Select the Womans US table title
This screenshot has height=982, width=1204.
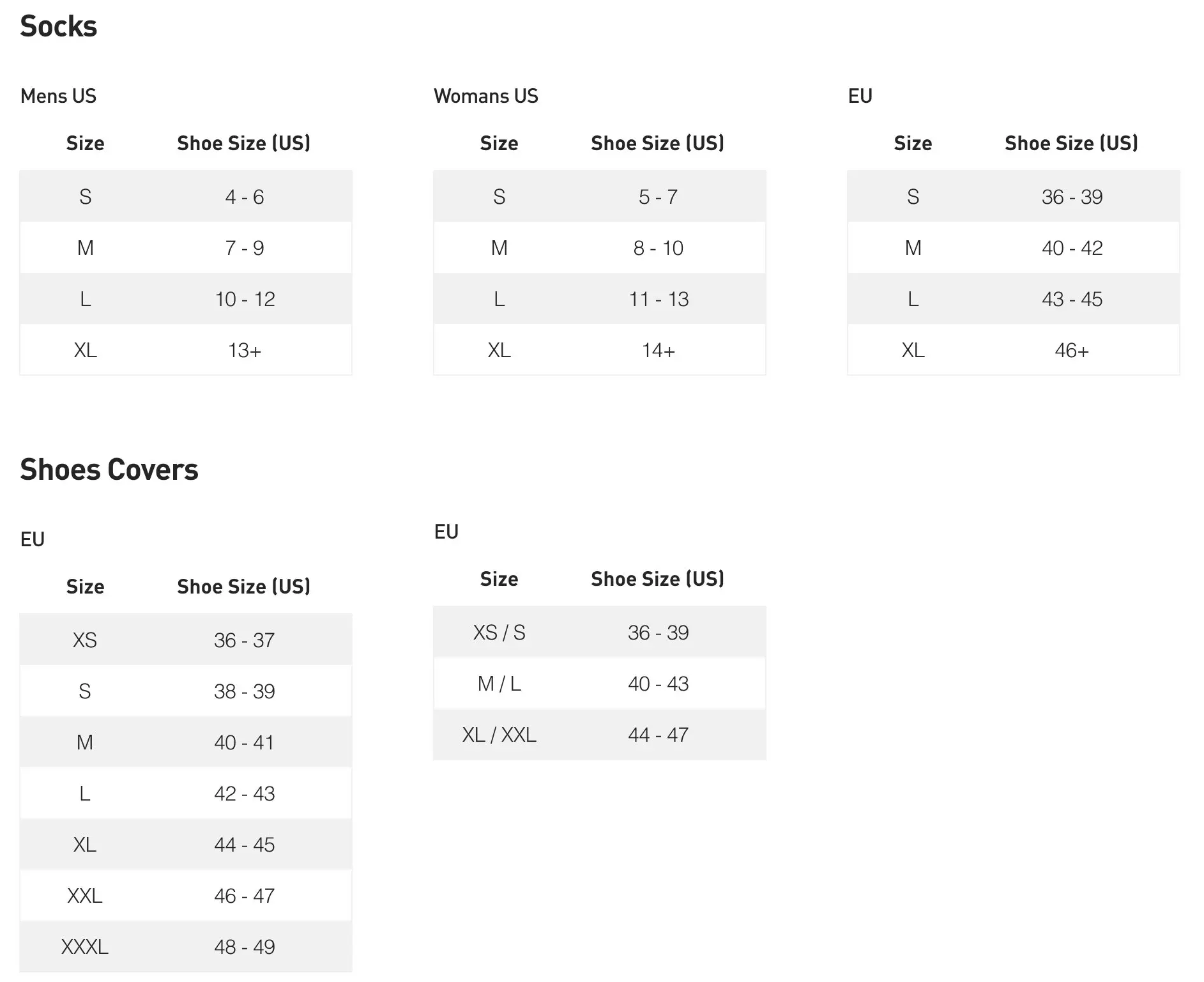click(485, 96)
